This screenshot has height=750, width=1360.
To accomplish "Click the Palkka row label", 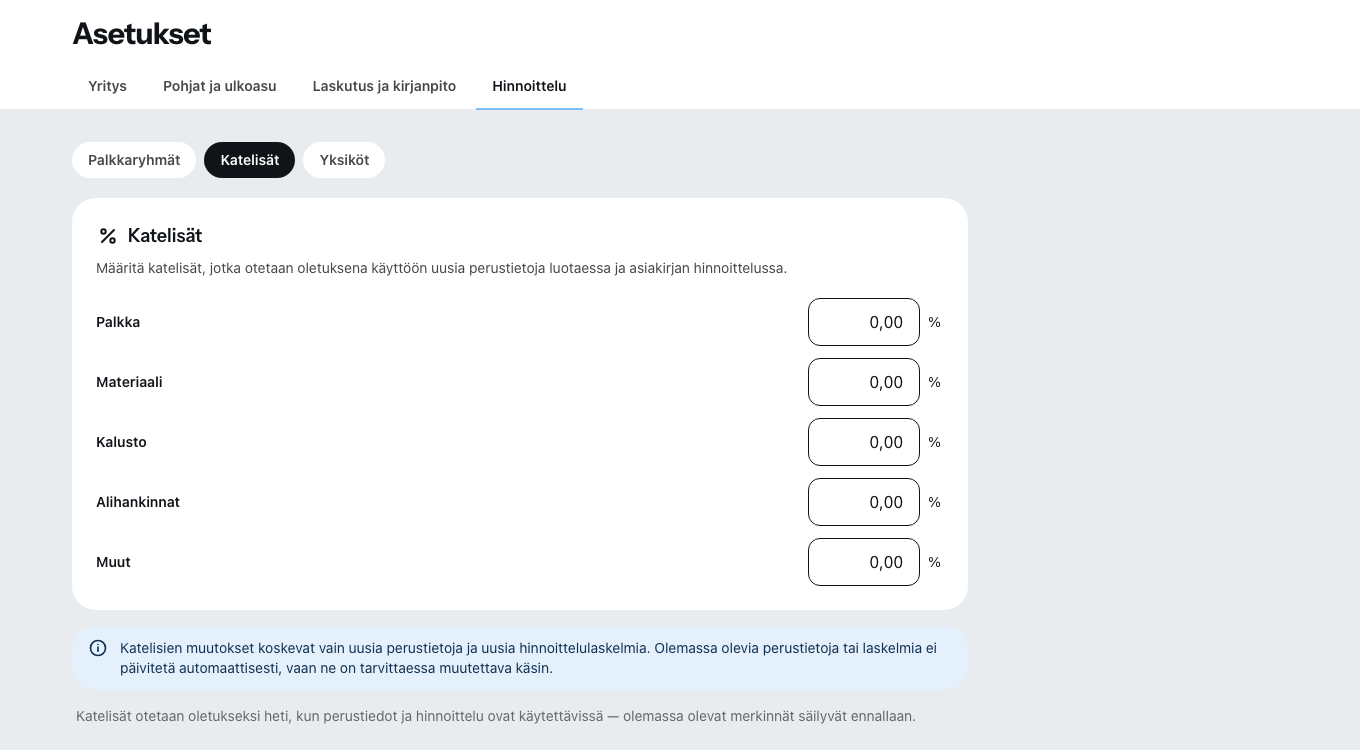I will pos(118,322).
